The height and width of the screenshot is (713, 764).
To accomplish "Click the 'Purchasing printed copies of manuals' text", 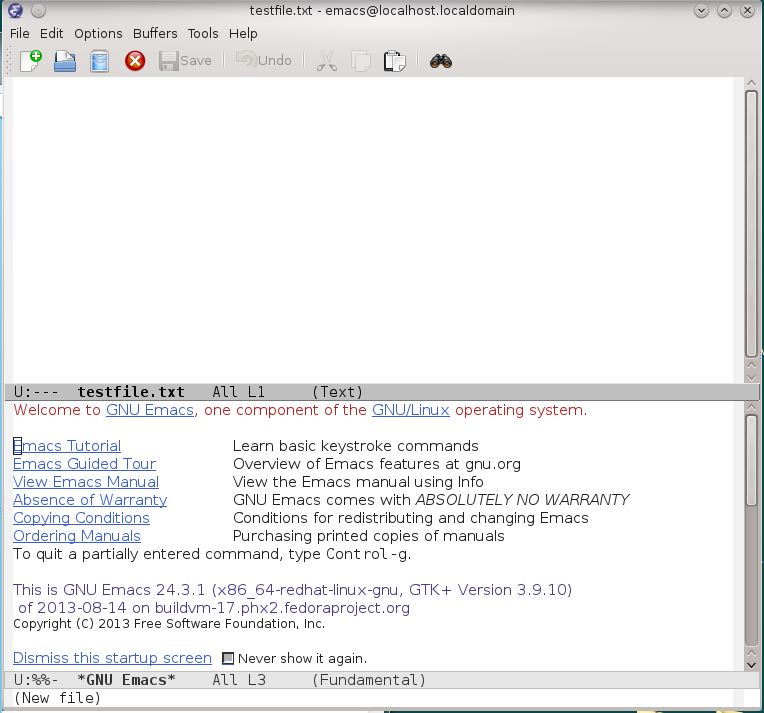I will tap(368, 536).
